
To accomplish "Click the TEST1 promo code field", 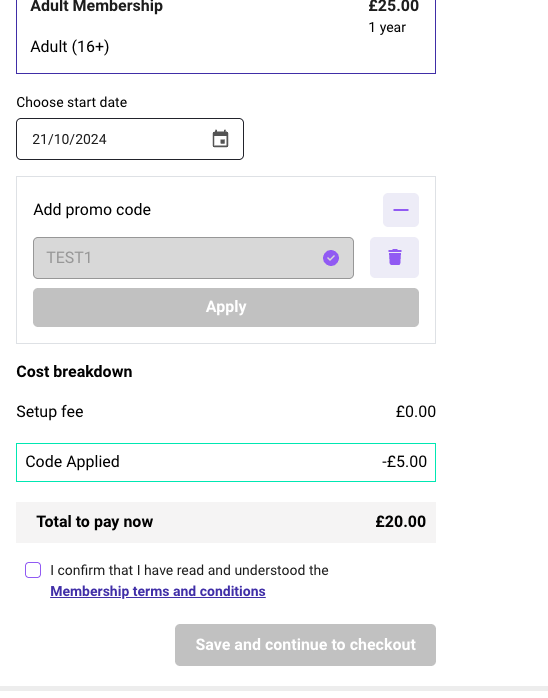I will (x=193, y=258).
